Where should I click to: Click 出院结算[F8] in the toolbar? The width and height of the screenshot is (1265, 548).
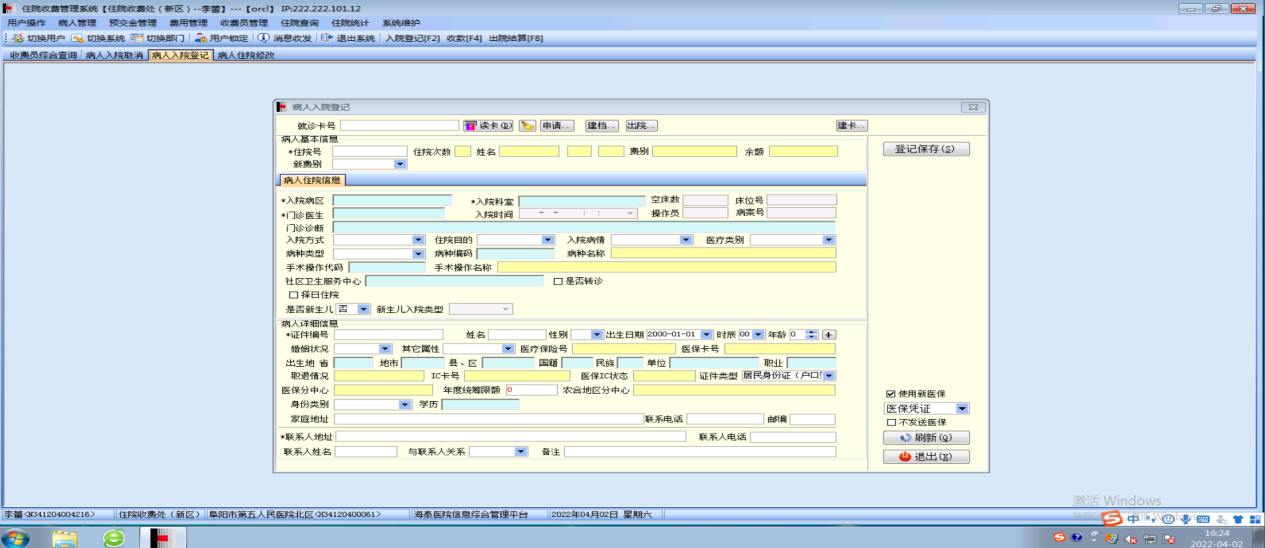[516, 38]
